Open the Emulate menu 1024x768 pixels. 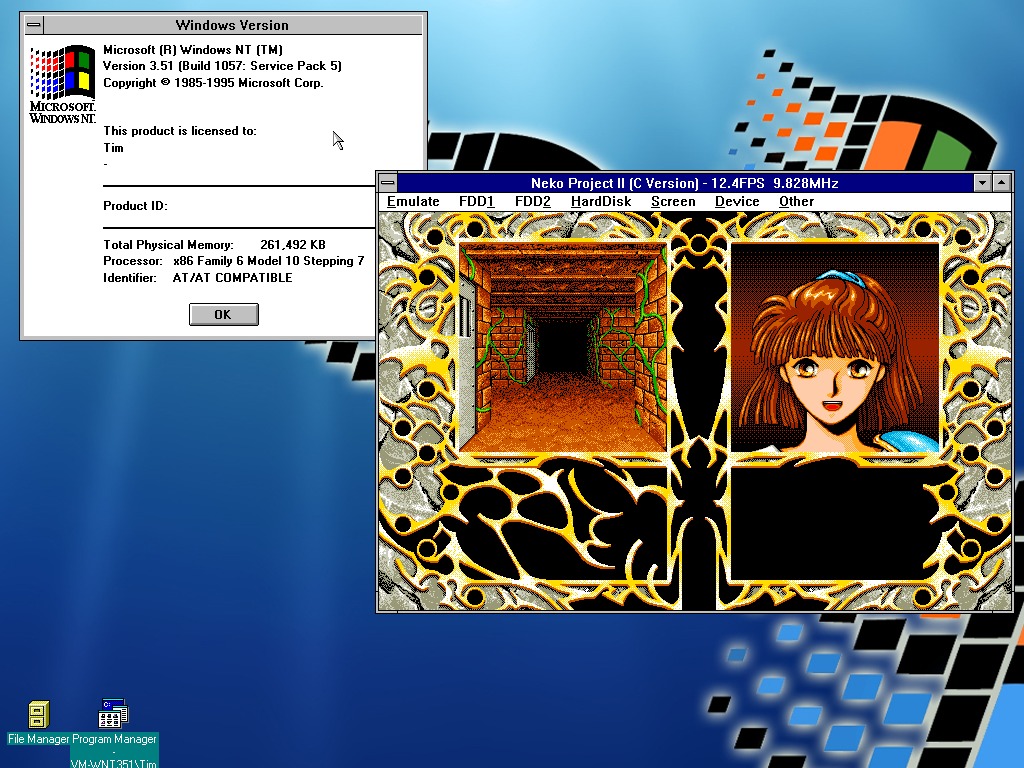click(413, 201)
